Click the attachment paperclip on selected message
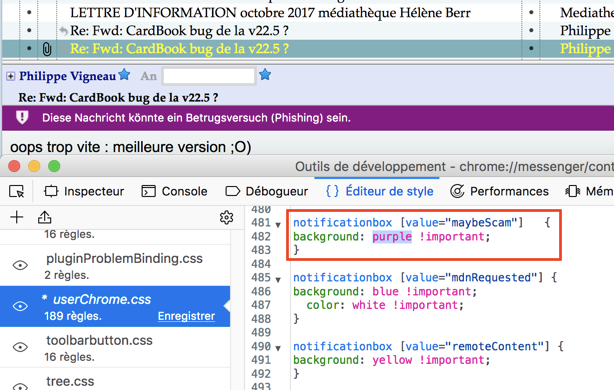 (x=47, y=49)
